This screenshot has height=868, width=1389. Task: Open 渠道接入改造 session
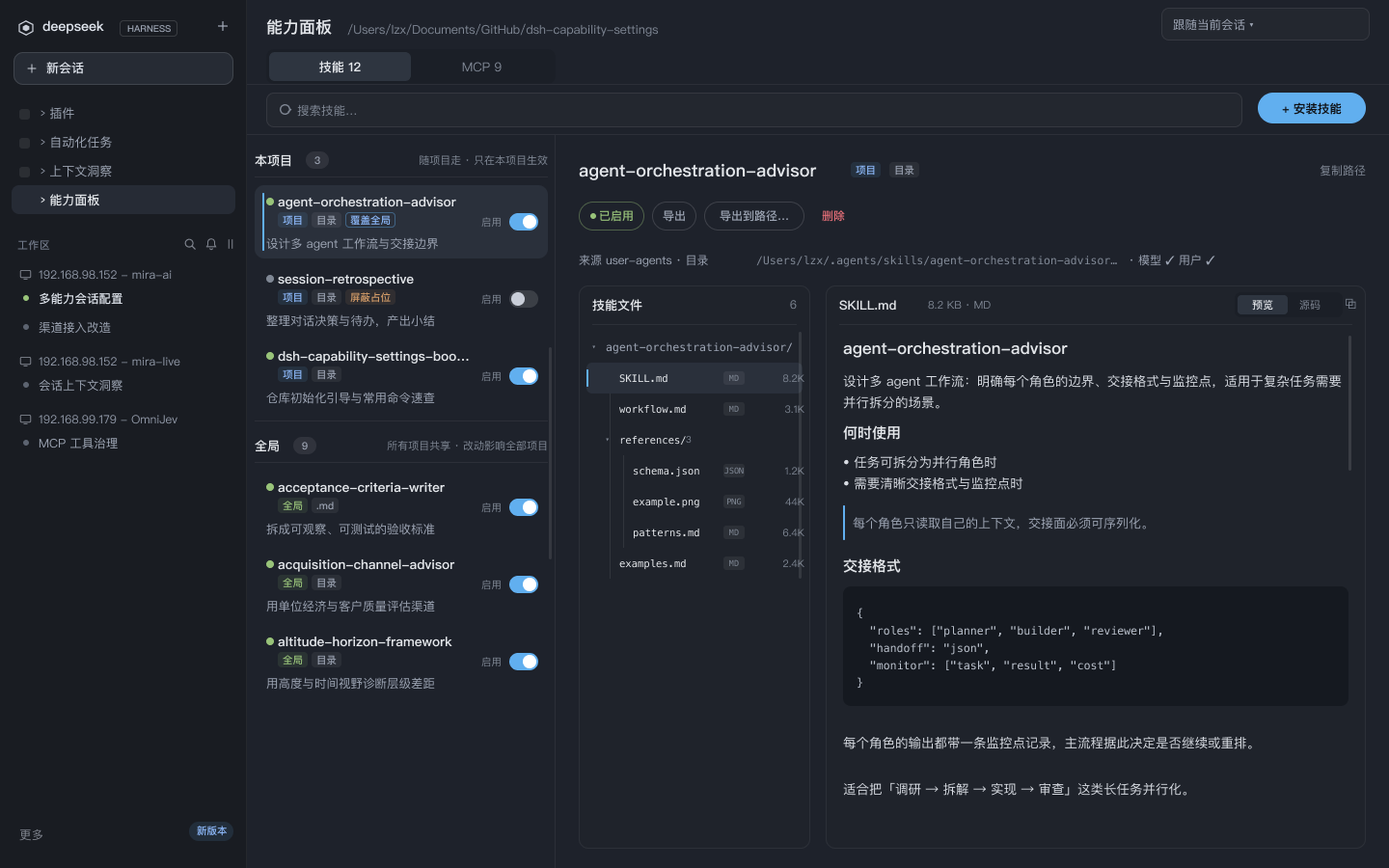tap(74, 327)
